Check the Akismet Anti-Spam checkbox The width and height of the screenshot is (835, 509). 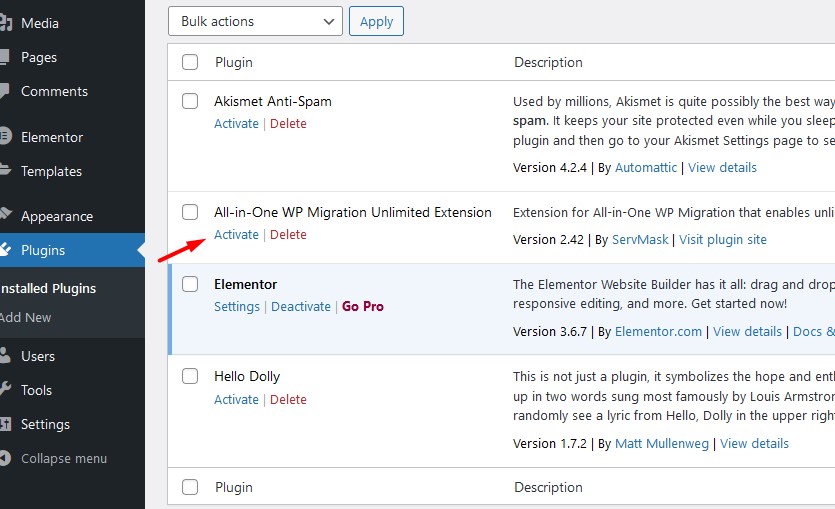pos(190,101)
